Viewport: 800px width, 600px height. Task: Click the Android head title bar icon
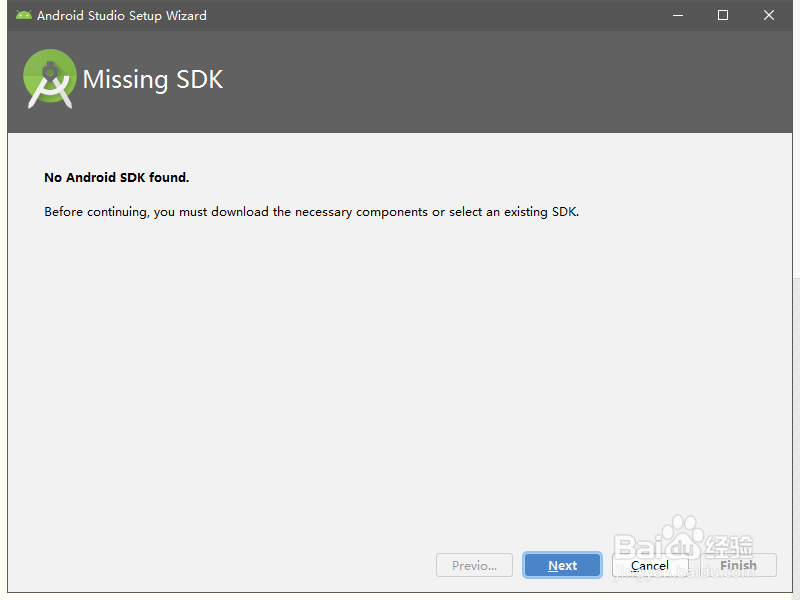click(23, 15)
